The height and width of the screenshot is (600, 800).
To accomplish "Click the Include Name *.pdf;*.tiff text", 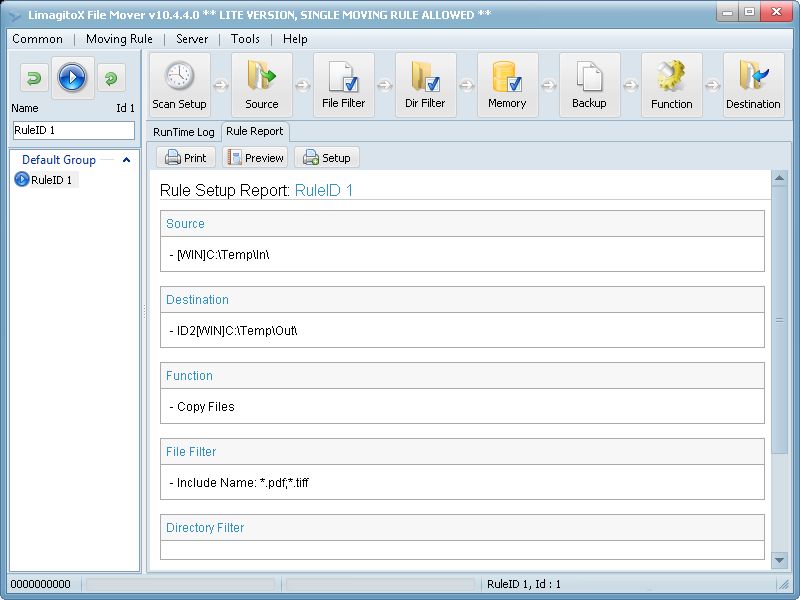I will tap(242, 483).
